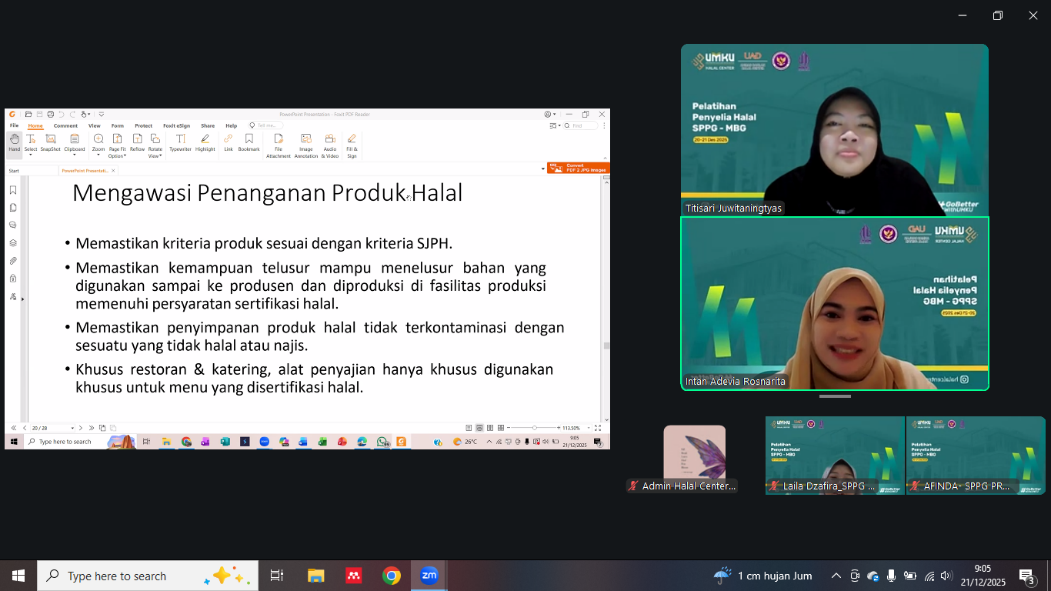The width and height of the screenshot is (1051, 591).
Task: Open the Image Annotation tool
Action: (306, 144)
